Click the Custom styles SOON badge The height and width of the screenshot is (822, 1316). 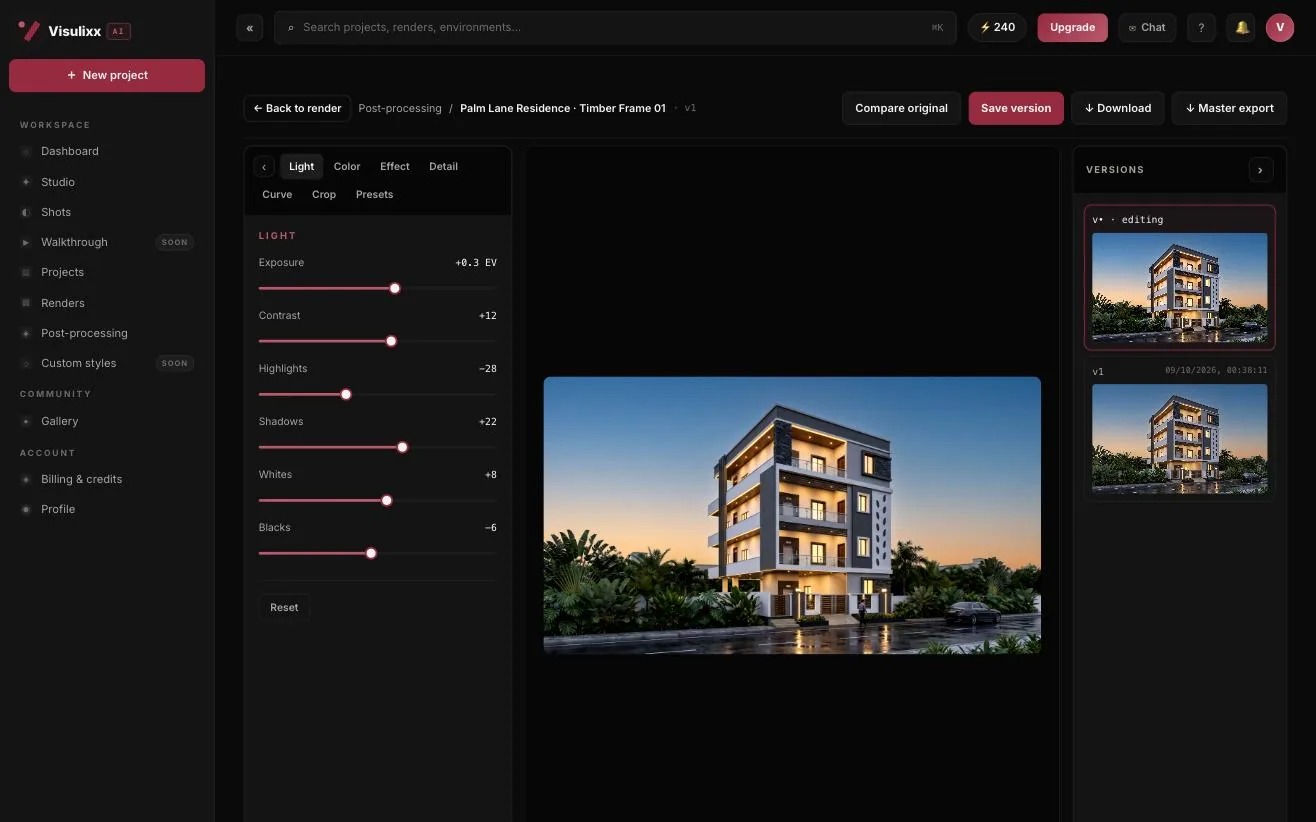[x=175, y=363]
